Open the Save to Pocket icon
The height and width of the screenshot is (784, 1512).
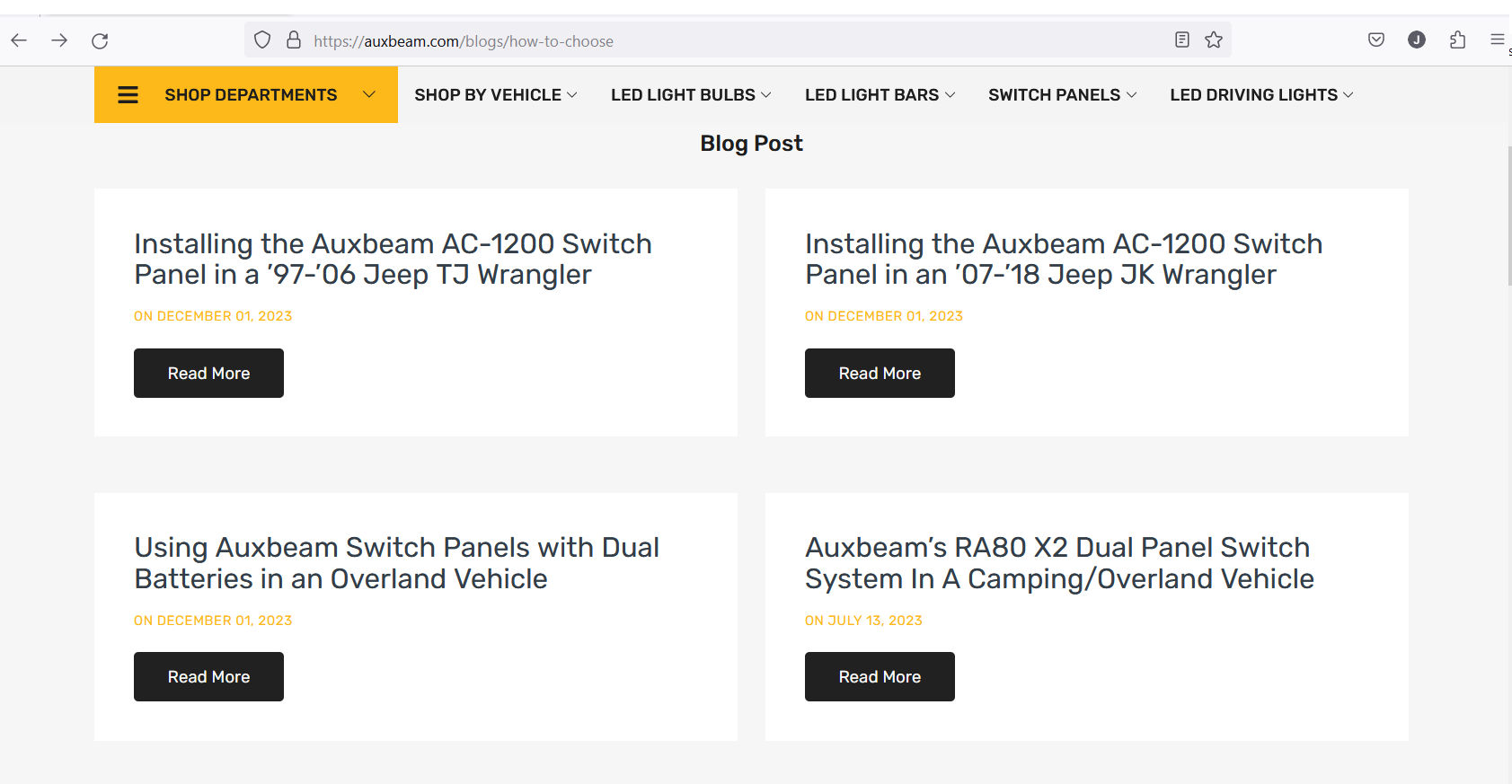[1375, 40]
